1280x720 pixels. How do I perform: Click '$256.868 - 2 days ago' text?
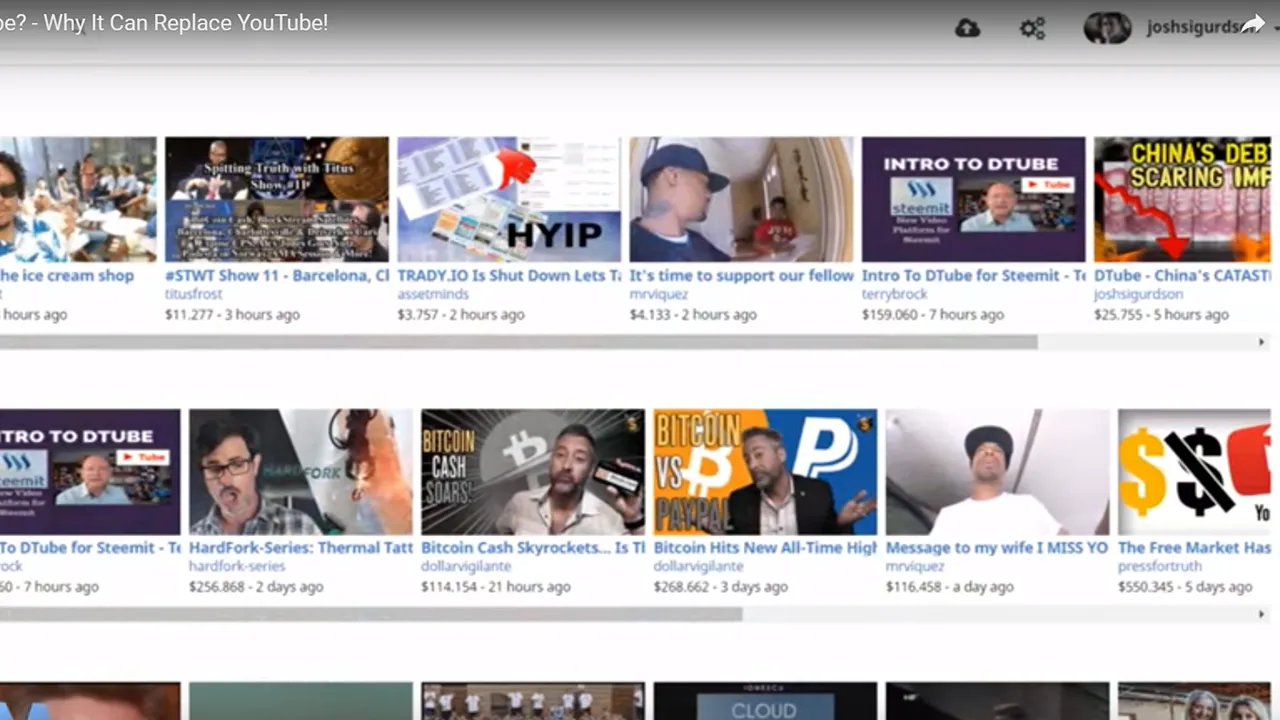pos(256,586)
